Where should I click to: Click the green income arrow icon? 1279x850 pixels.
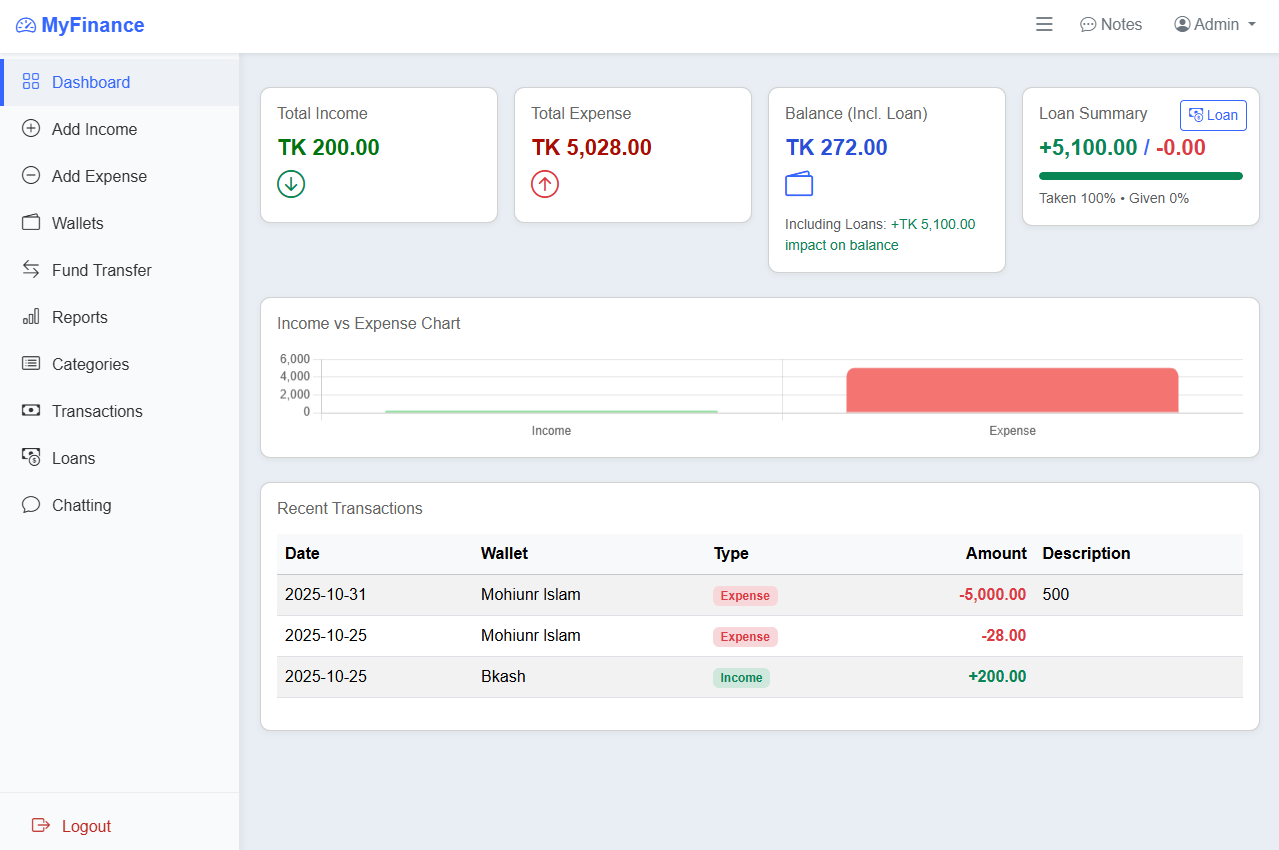tap(291, 184)
